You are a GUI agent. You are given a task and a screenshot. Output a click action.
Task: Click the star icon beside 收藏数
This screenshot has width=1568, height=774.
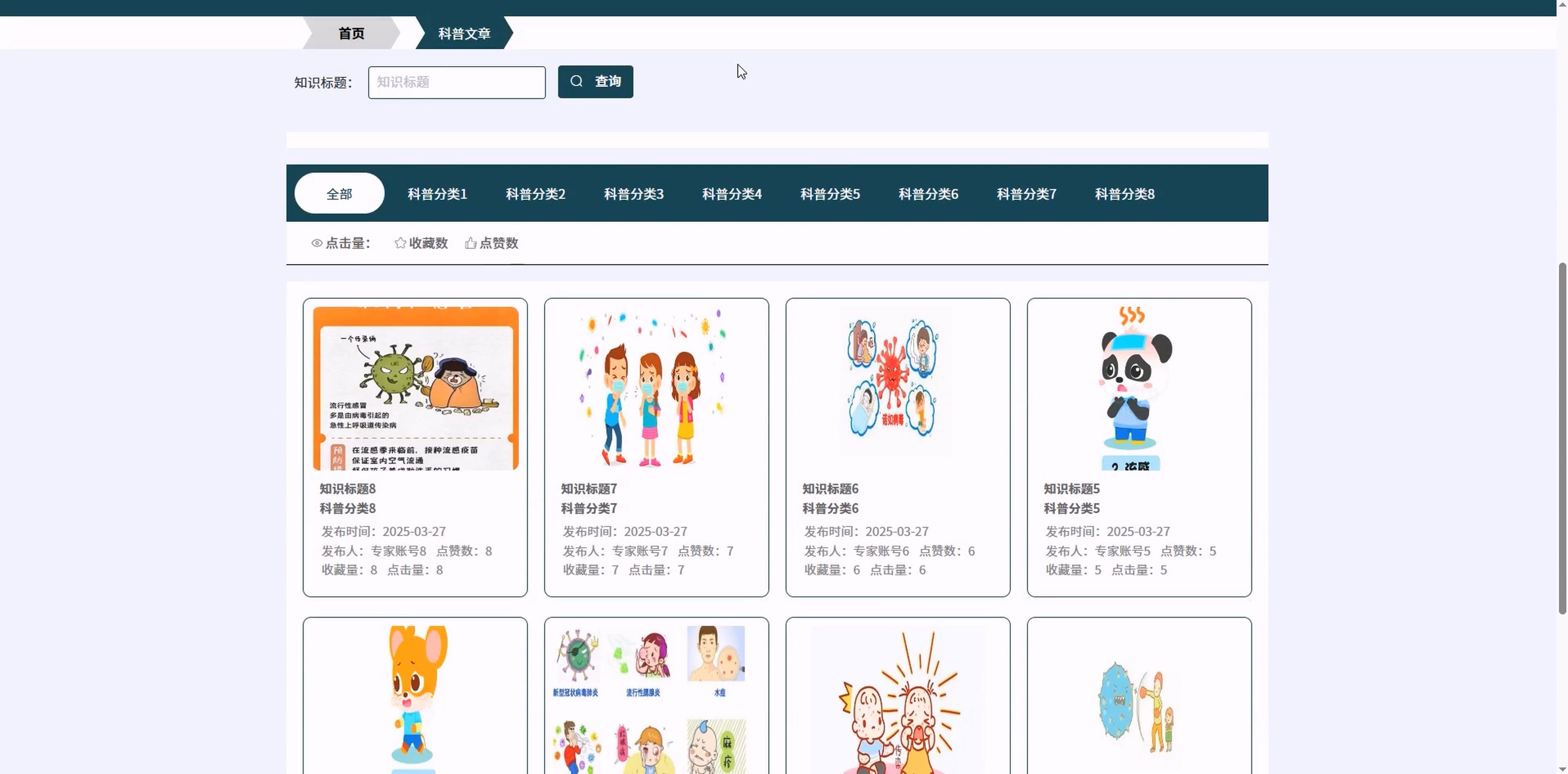pyautogui.click(x=400, y=243)
